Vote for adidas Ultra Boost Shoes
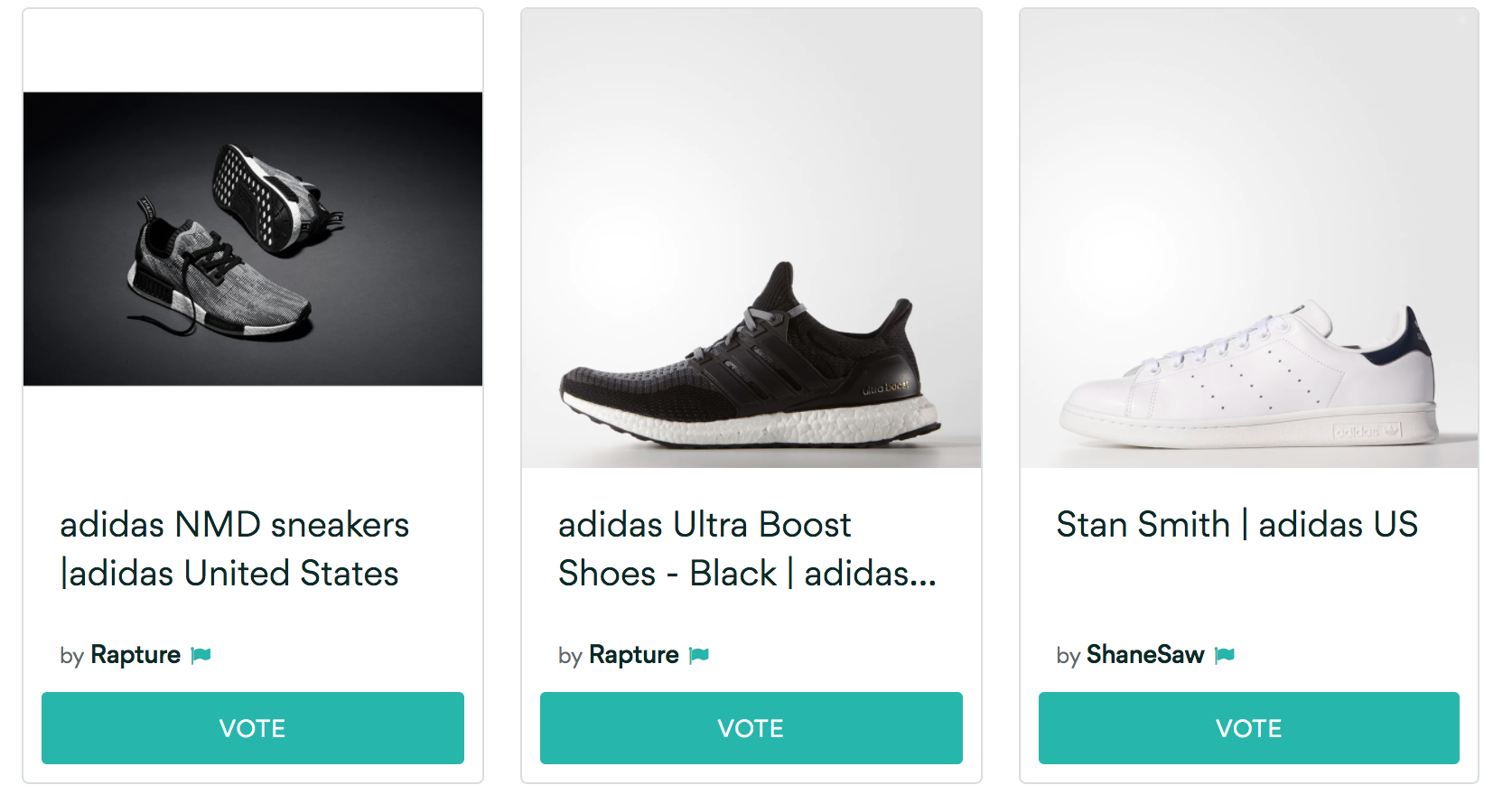1512x804 pixels. (x=751, y=728)
